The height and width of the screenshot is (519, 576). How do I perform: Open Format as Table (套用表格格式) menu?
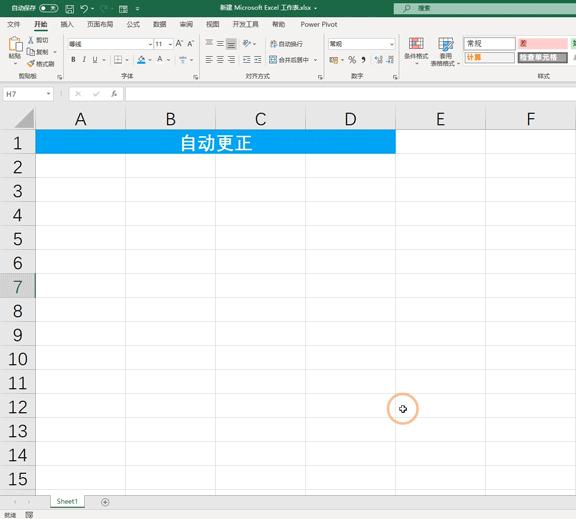(446, 51)
